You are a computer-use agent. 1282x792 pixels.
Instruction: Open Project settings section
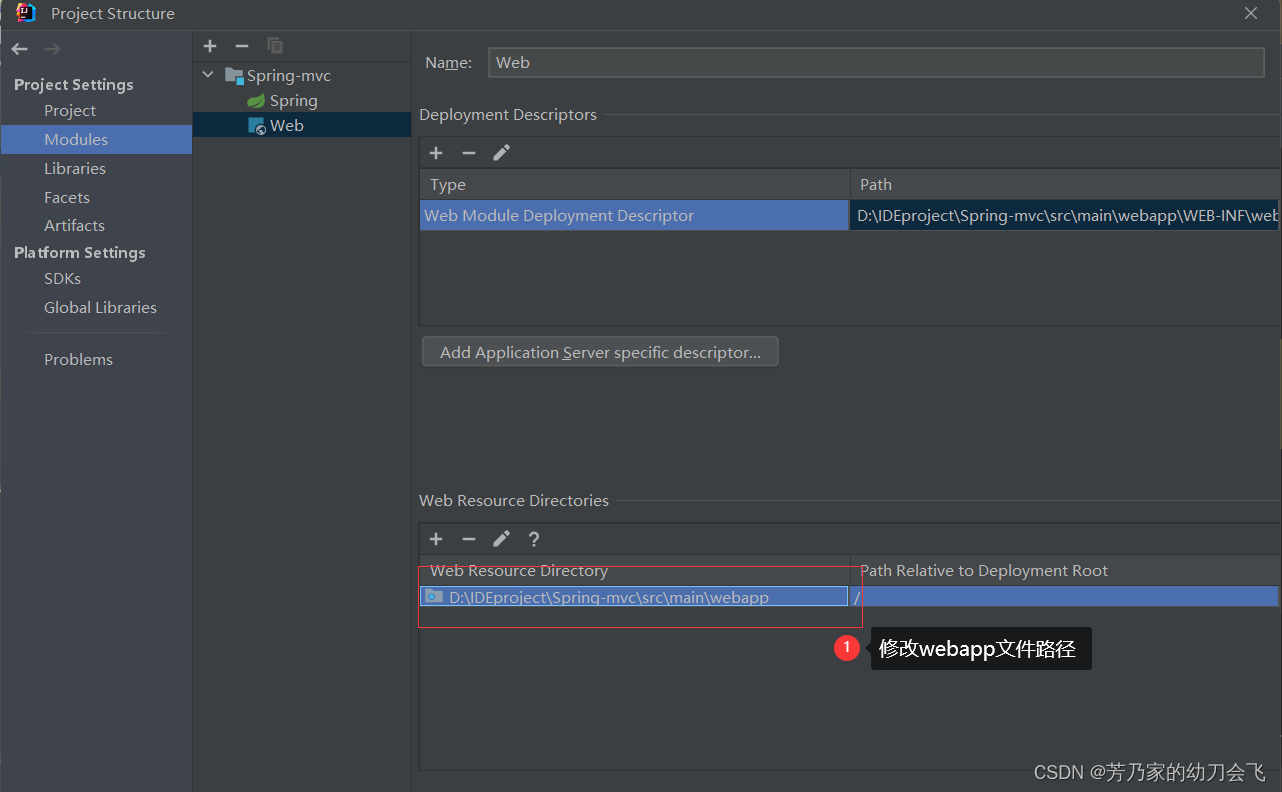(70, 111)
